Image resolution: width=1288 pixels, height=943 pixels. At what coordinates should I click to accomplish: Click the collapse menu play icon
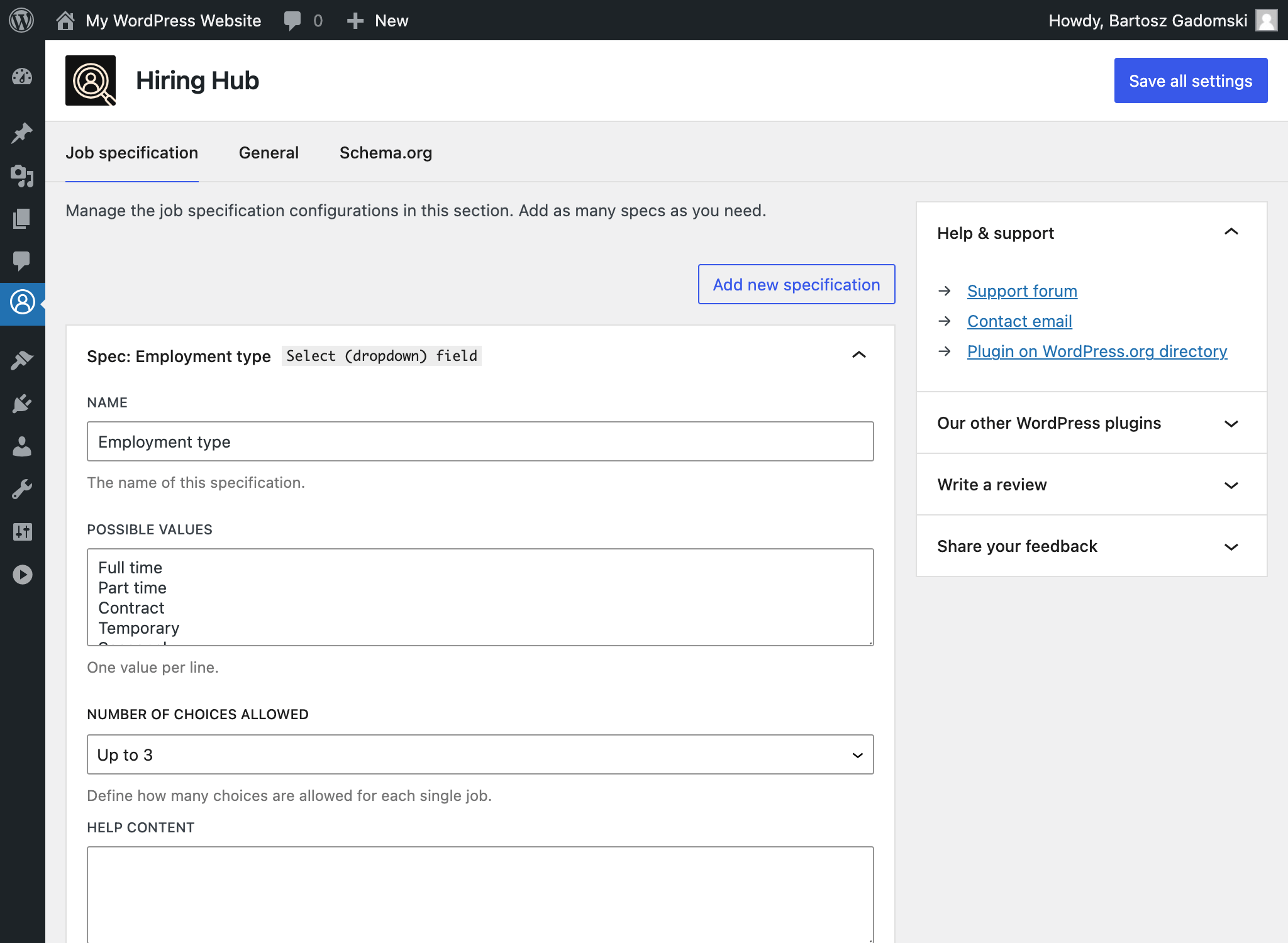coord(22,575)
